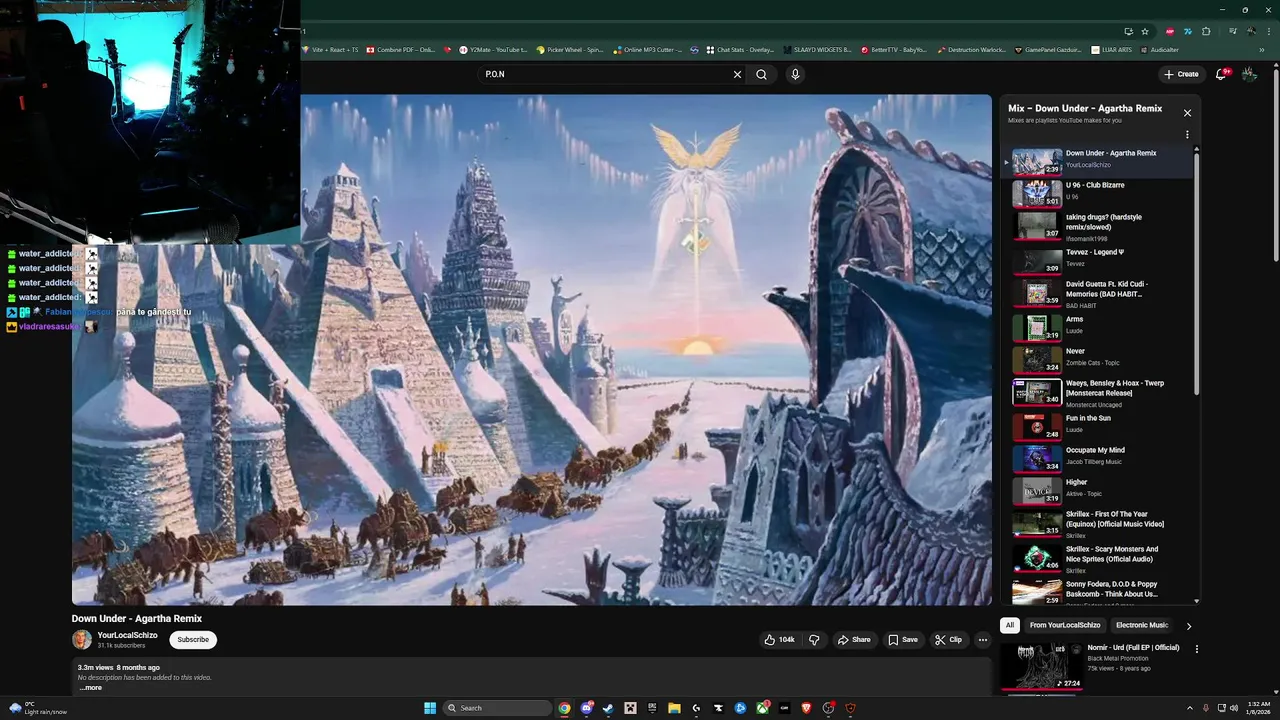Play Waeys, Bensley & Hoax - Twerp

pyautogui.click(x=1098, y=391)
